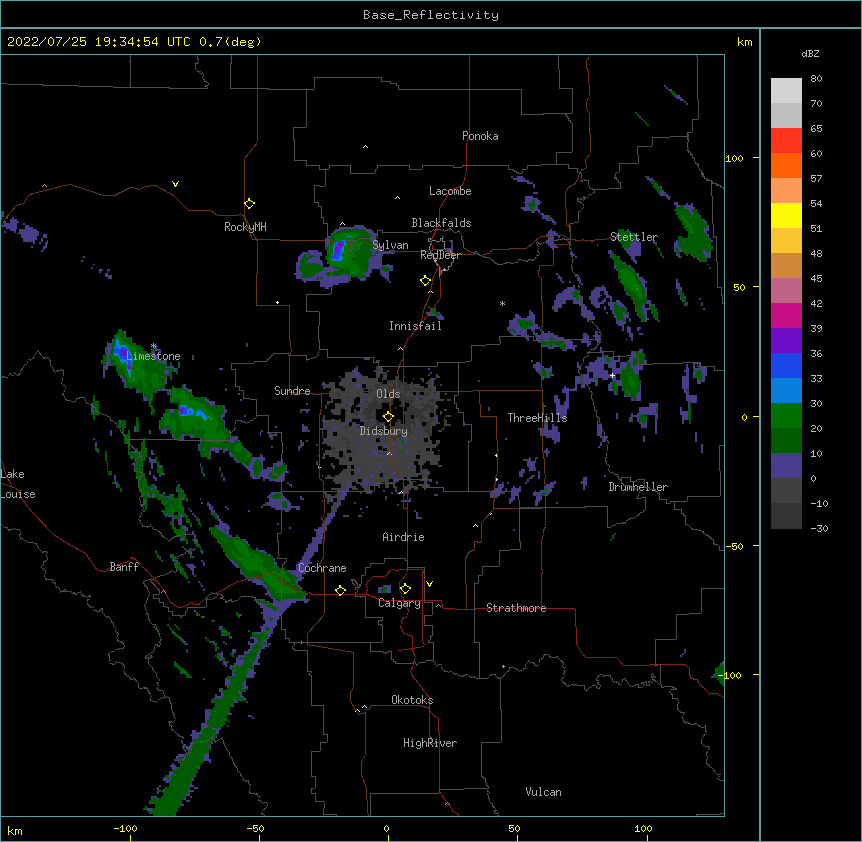
Task: Click the Lacombe city label
Action: (x=450, y=191)
